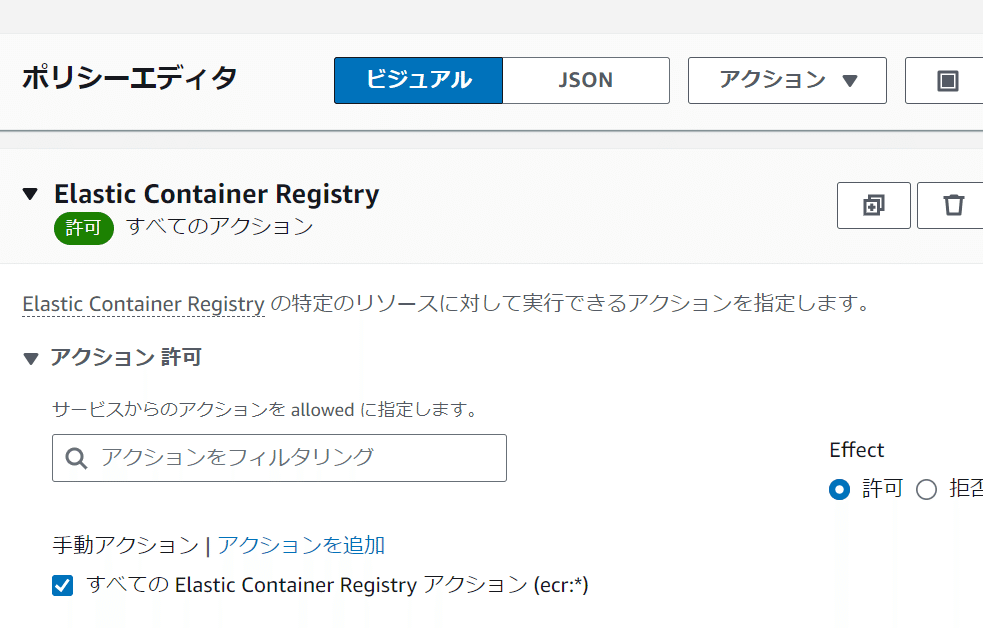The height and width of the screenshot is (628, 983).
Task: Click the square panel icon button
Action: [946, 81]
